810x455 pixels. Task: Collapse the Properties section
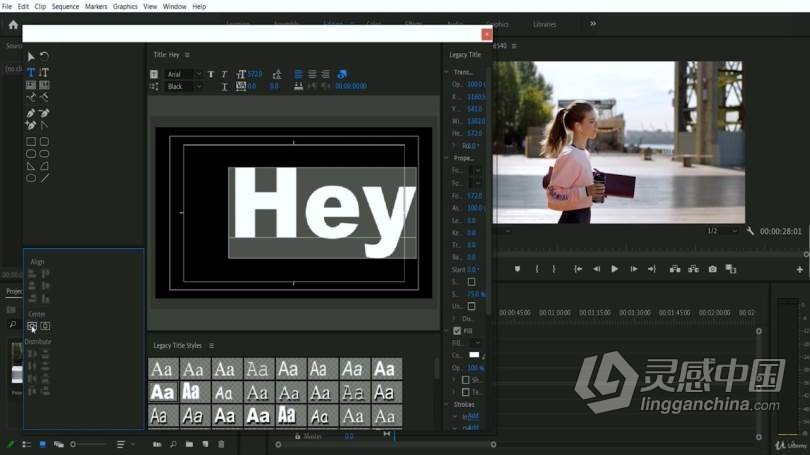[447, 158]
